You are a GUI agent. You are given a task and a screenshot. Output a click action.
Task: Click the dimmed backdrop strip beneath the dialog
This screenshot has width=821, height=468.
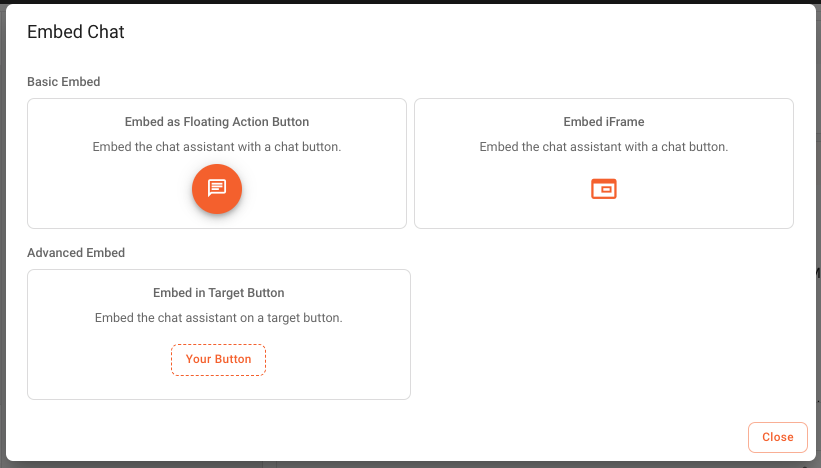coord(410,465)
